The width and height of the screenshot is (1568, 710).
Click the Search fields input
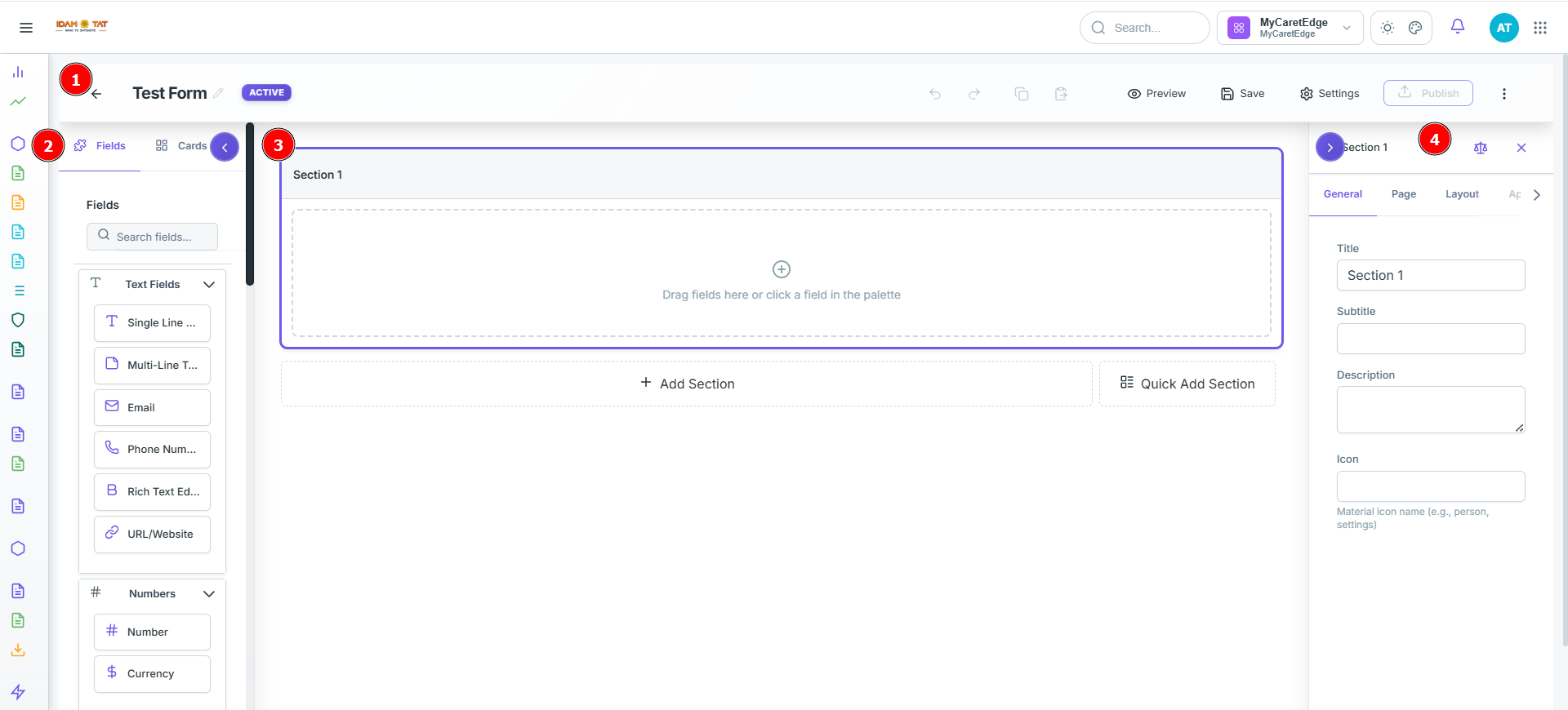coord(152,237)
